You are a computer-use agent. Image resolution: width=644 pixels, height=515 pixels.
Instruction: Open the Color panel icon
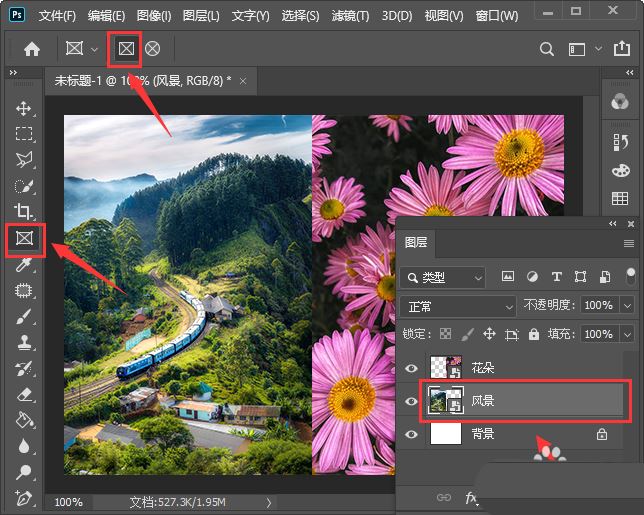(x=620, y=101)
